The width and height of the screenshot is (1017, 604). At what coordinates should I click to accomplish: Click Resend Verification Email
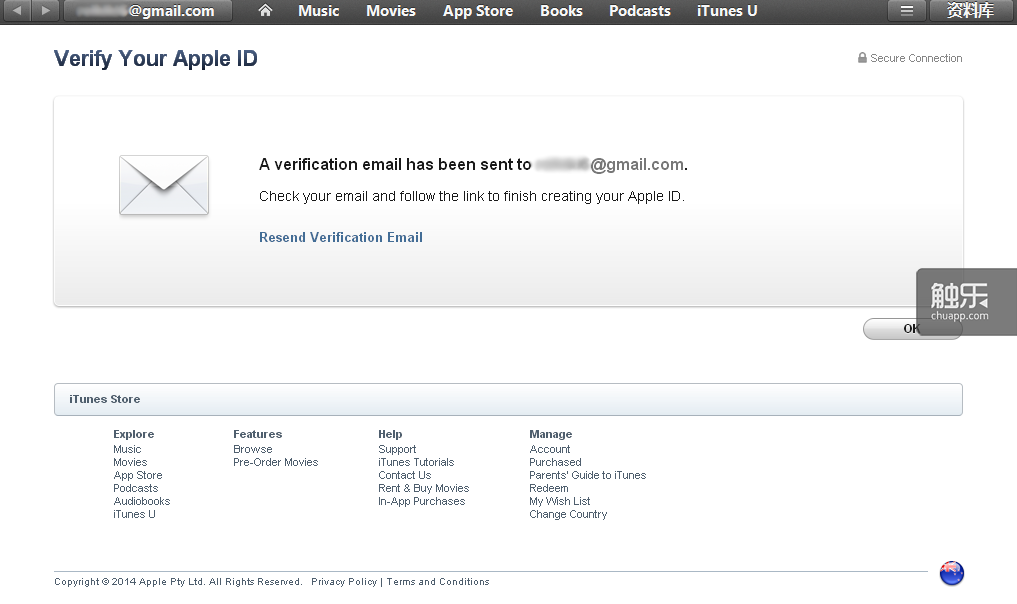click(x=341, y=237)
